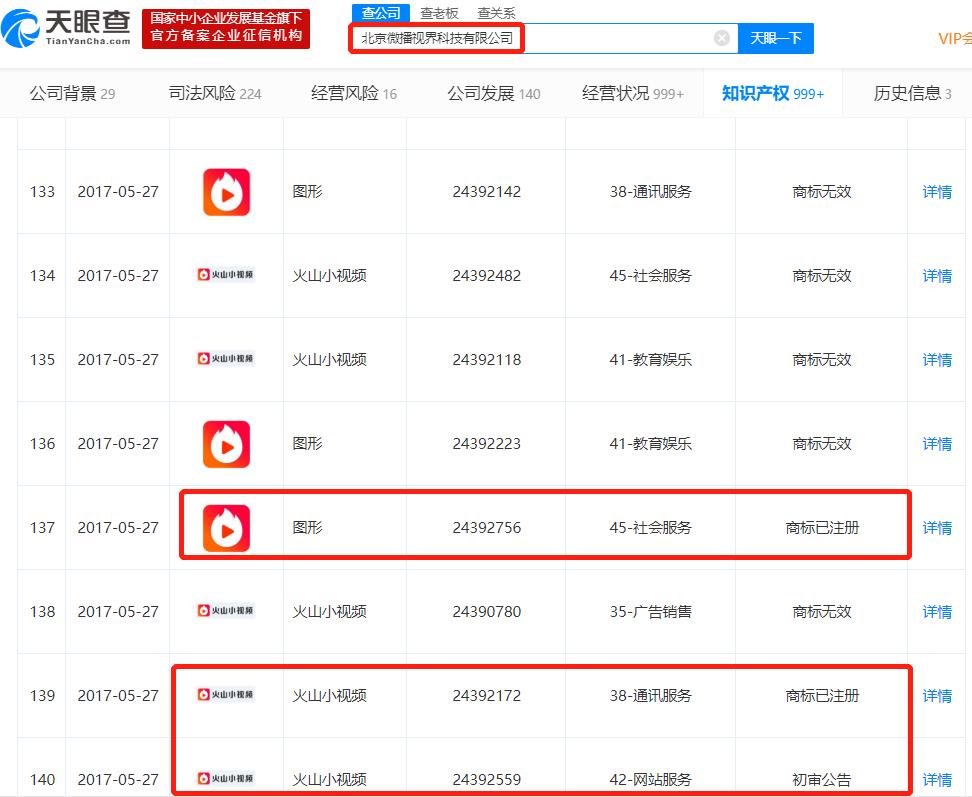Click the 图形 name in row 136
This screenshot has height=797, width=972.
[x=307, y=444]
